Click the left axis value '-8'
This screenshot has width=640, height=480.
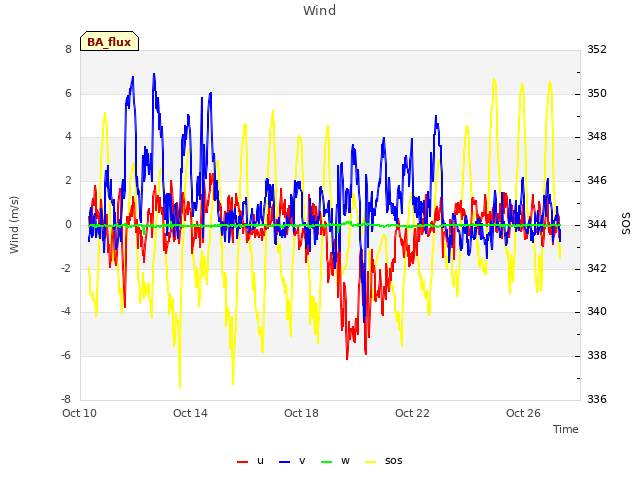click(x=67, y=399)
